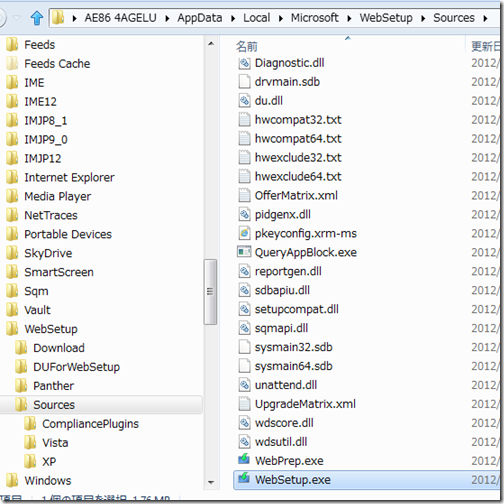
Task: Click the pkeyconfig.xrm-ms file icon
Action: [x=244, y=233]
